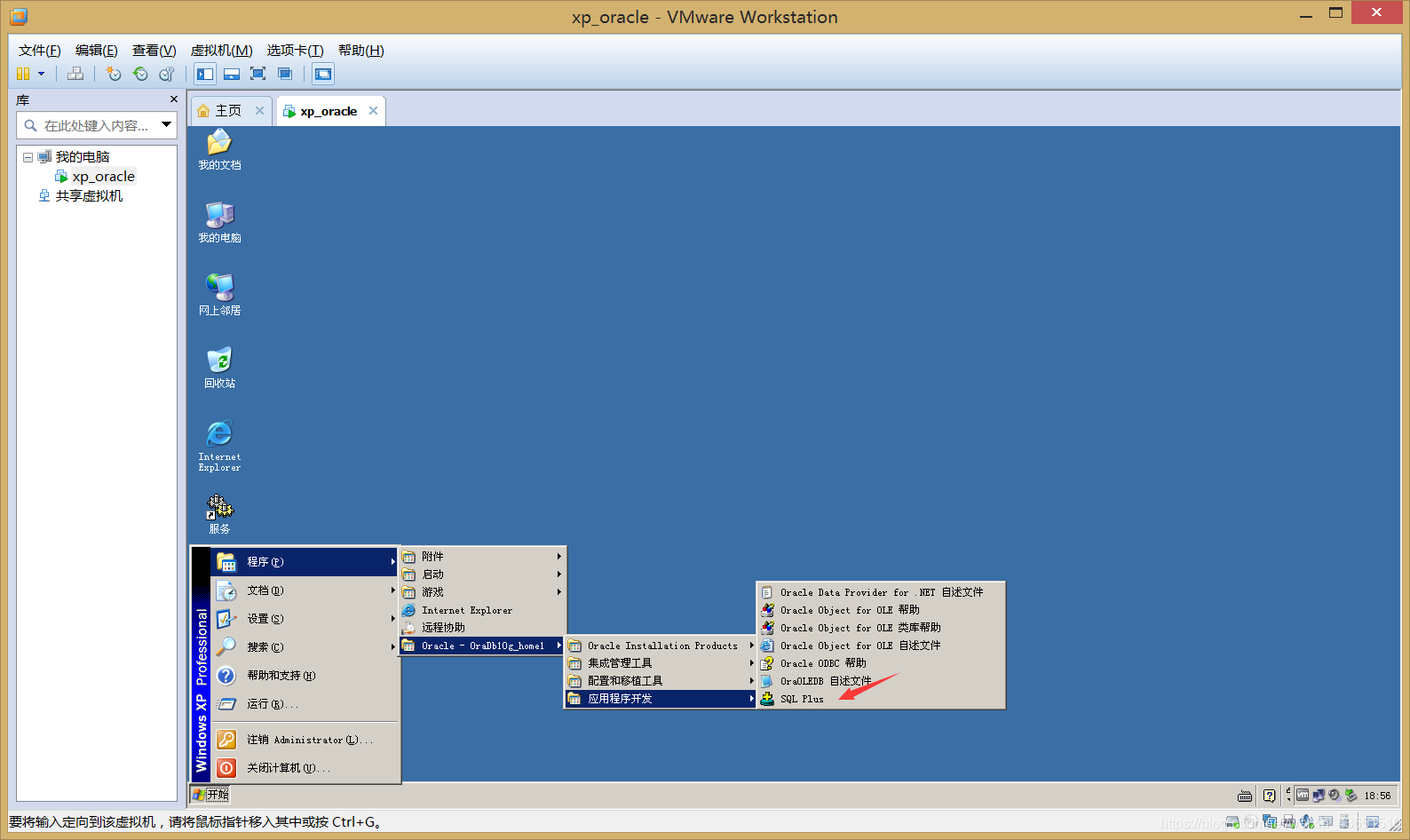Expand the 启动 programs submenu
Viewport: 1410px width, 840px height.
tap(482, 575)
